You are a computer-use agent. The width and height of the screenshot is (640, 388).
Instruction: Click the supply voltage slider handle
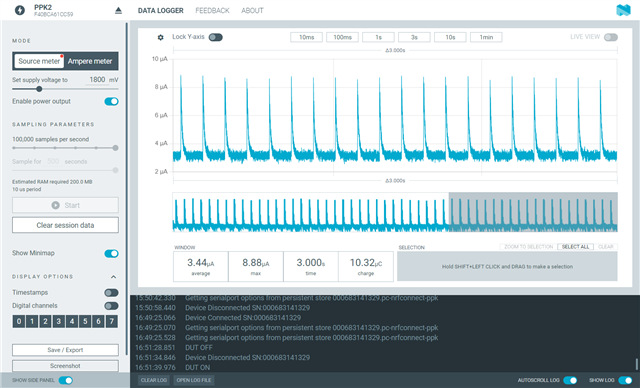pyautogui.click(x=39, y=89)
